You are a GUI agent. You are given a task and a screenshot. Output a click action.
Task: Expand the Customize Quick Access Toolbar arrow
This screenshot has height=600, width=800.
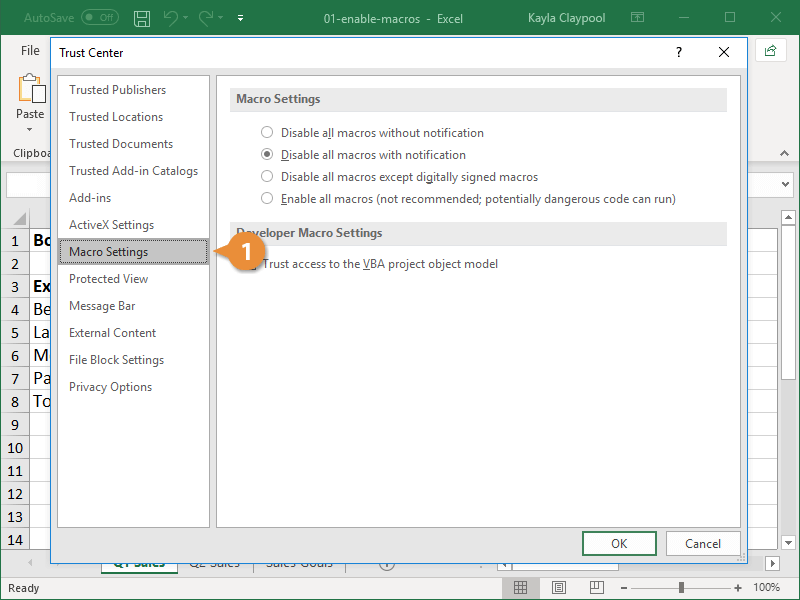[x=239, y=17]
